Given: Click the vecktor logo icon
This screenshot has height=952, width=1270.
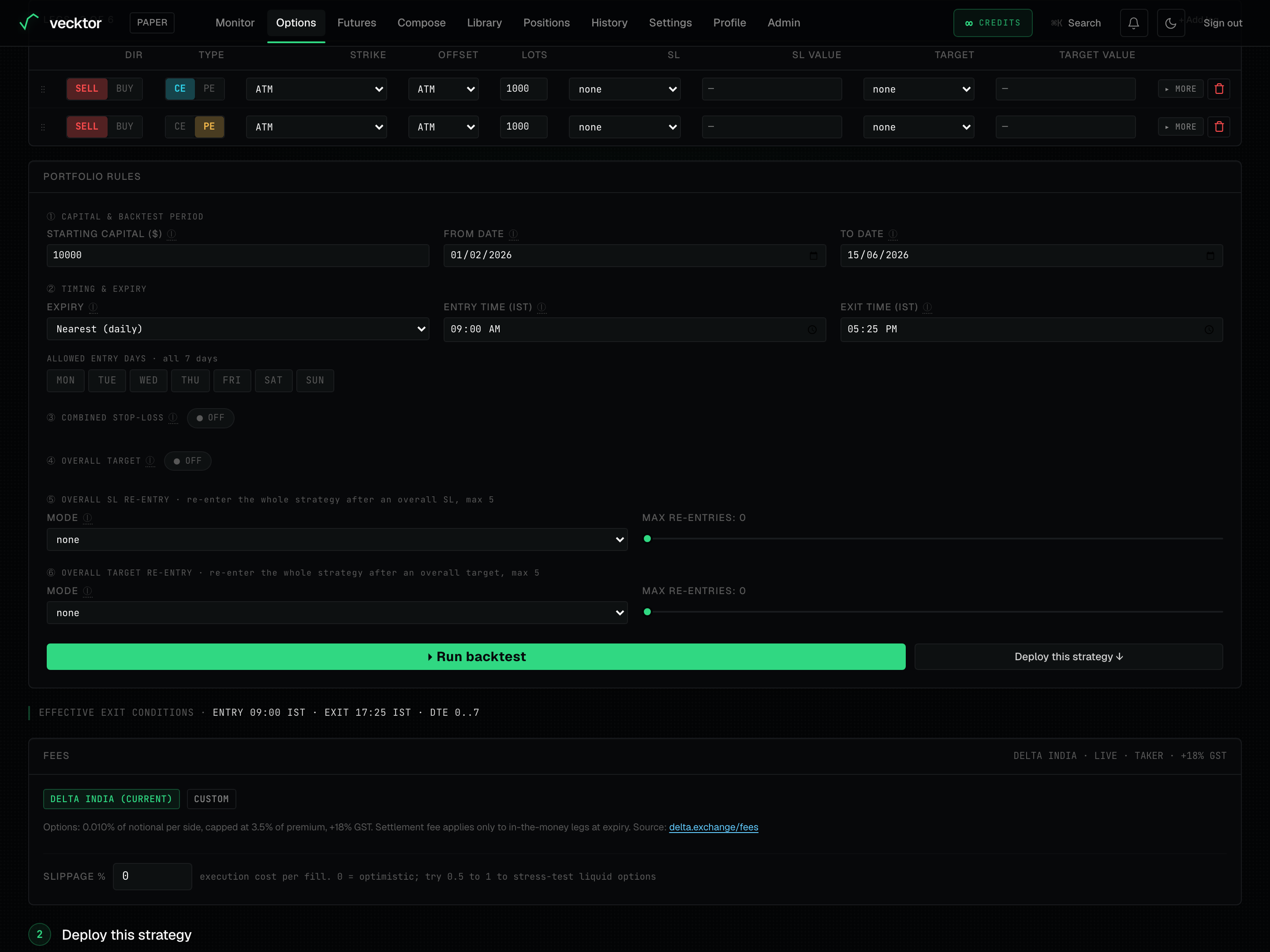Looking at the screenshot, I should tap(29, 22).
